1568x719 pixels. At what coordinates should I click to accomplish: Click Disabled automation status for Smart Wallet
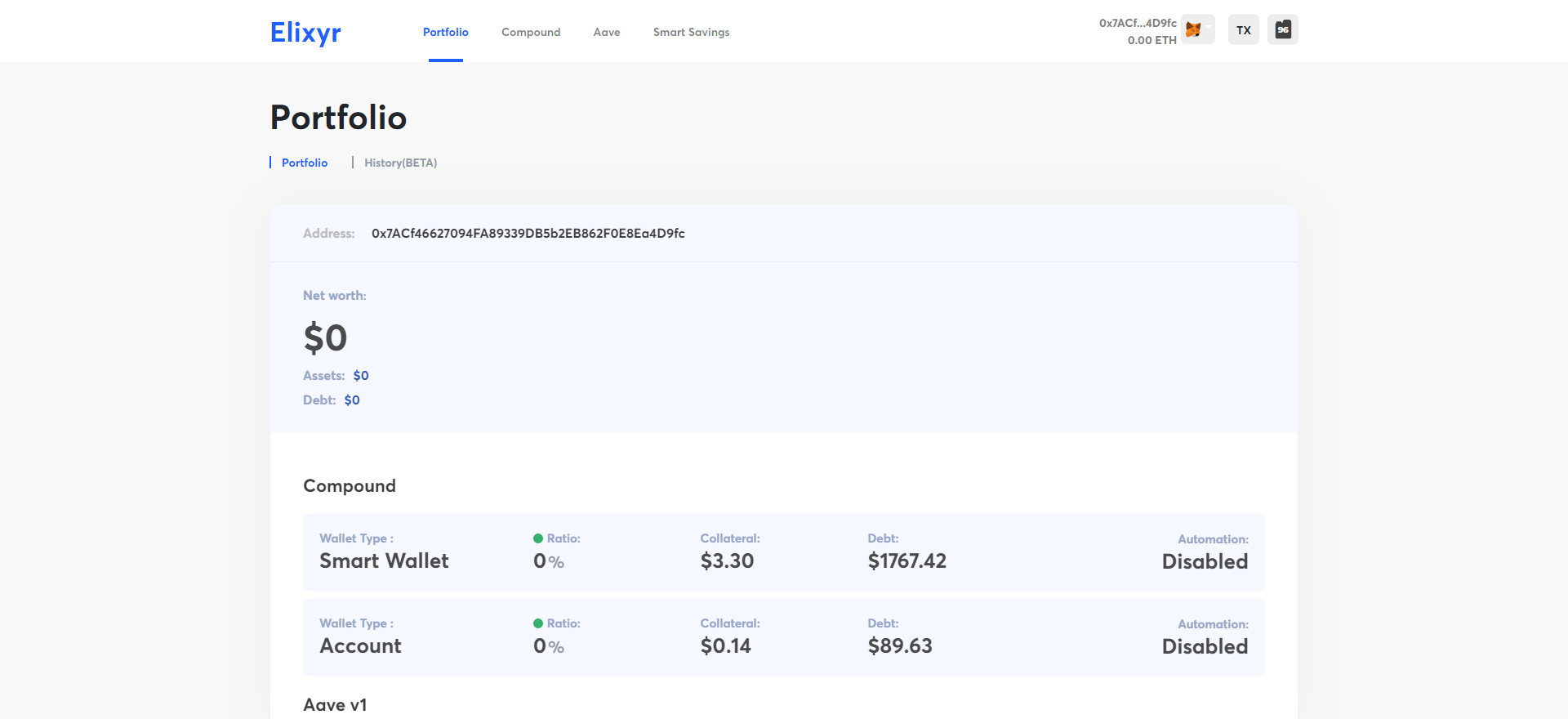point(1205,561)
